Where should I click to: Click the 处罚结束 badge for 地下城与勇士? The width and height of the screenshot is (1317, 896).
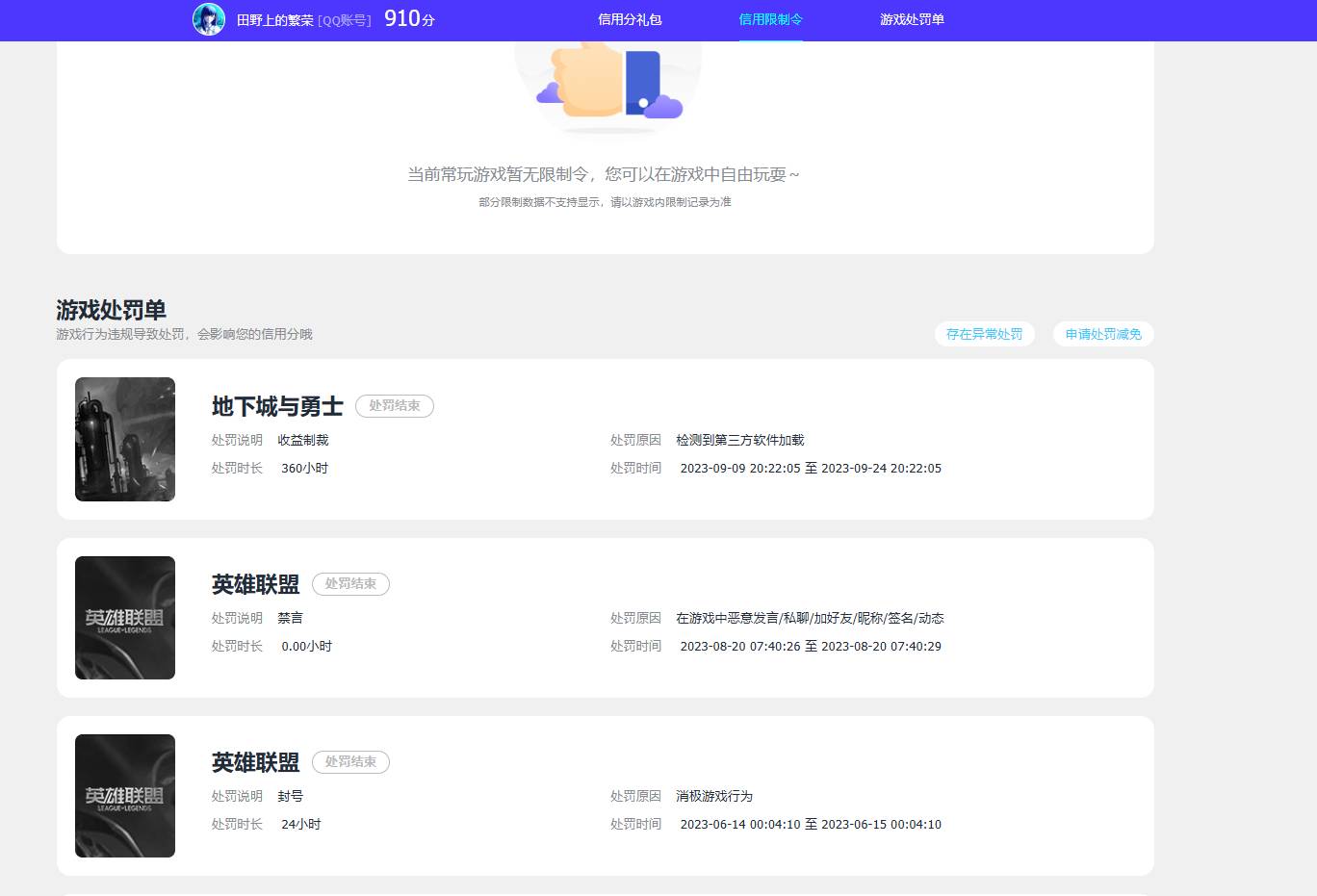(x=395, y=406)
